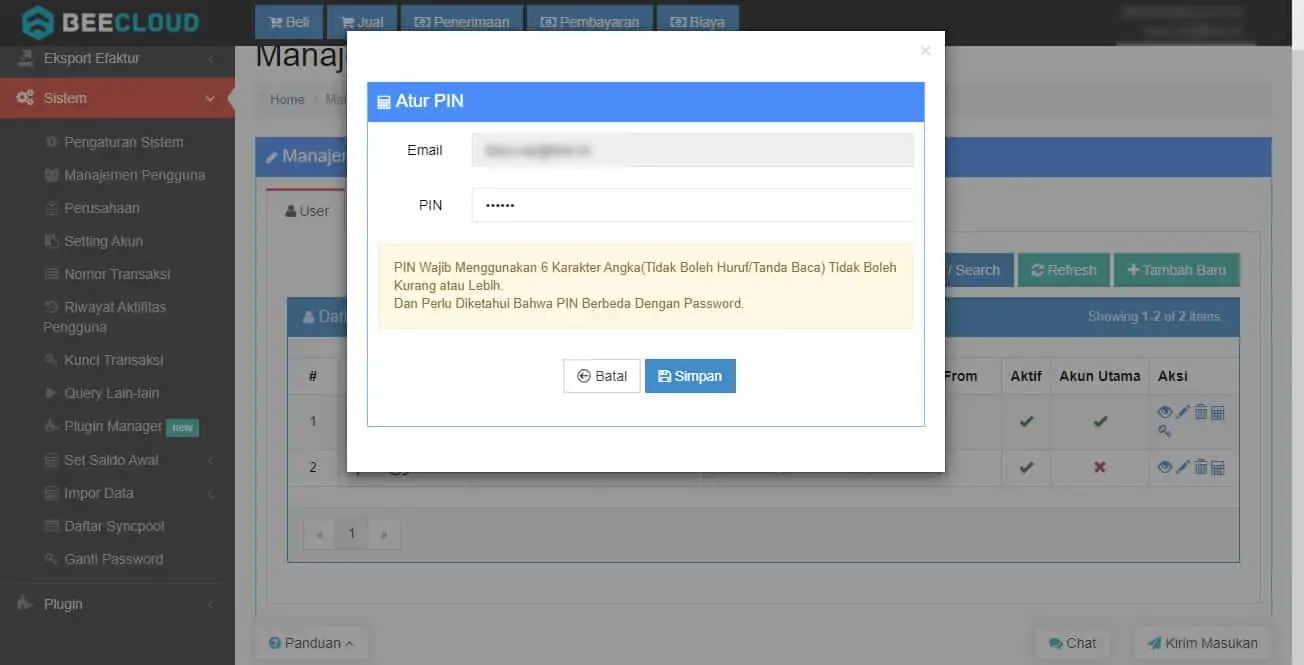Viewport: 1304px width, 665px height.
Task: Open Pengaturan Sistem in sidebar
Action: tap(123, 142)
